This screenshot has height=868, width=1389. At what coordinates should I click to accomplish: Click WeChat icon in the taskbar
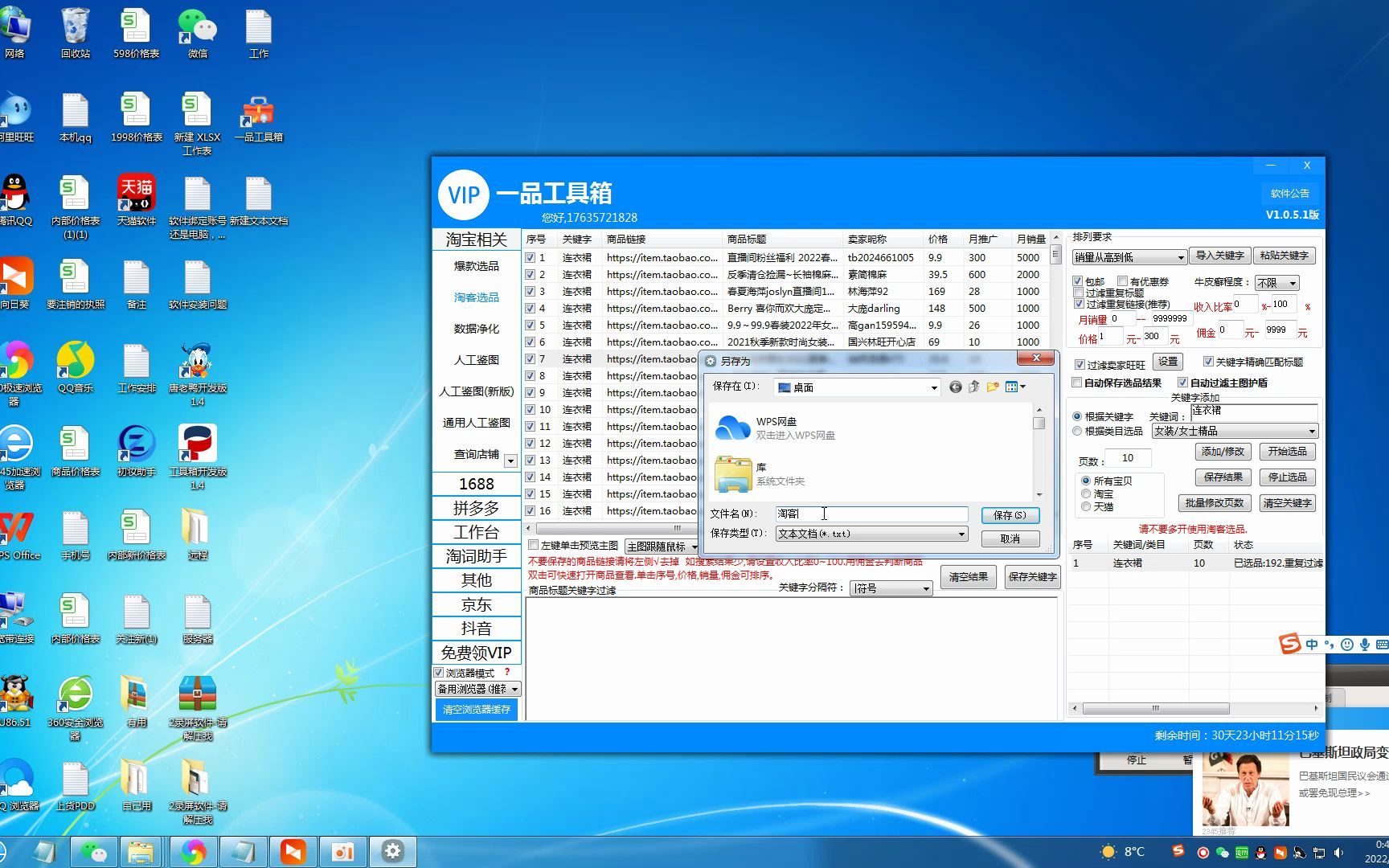tap(94, 851)
